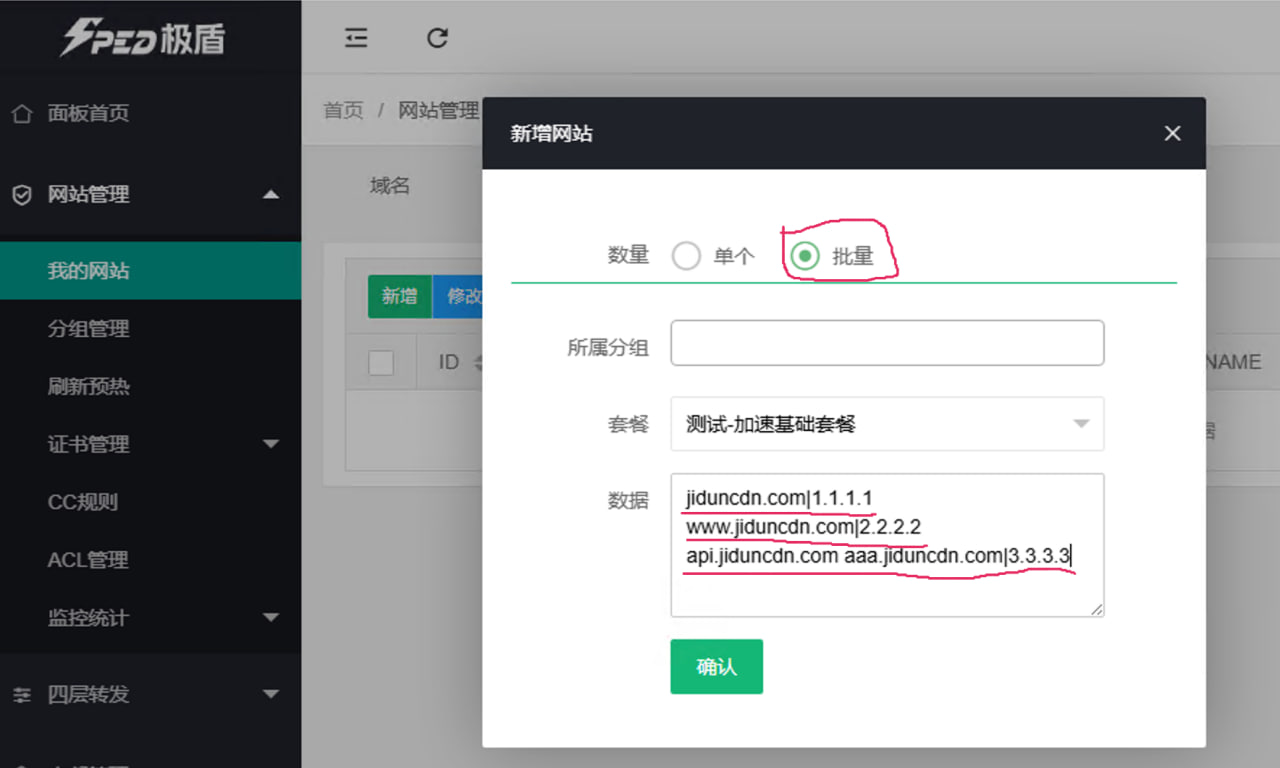Open the 套餐 package dropdown

[x=887, y=423]
